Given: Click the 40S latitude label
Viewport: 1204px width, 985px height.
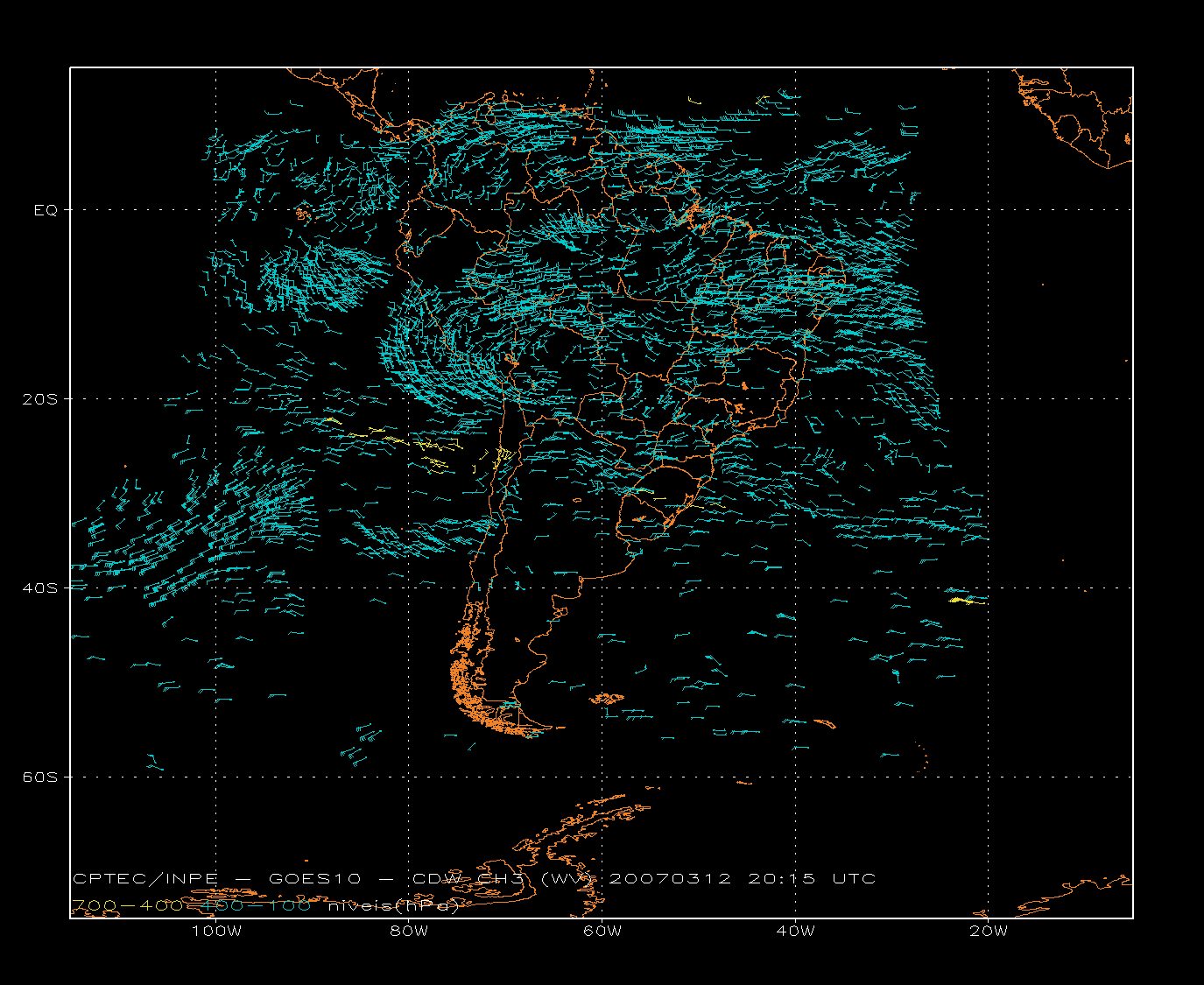Looking at the screenshot, I should (39, 588).
